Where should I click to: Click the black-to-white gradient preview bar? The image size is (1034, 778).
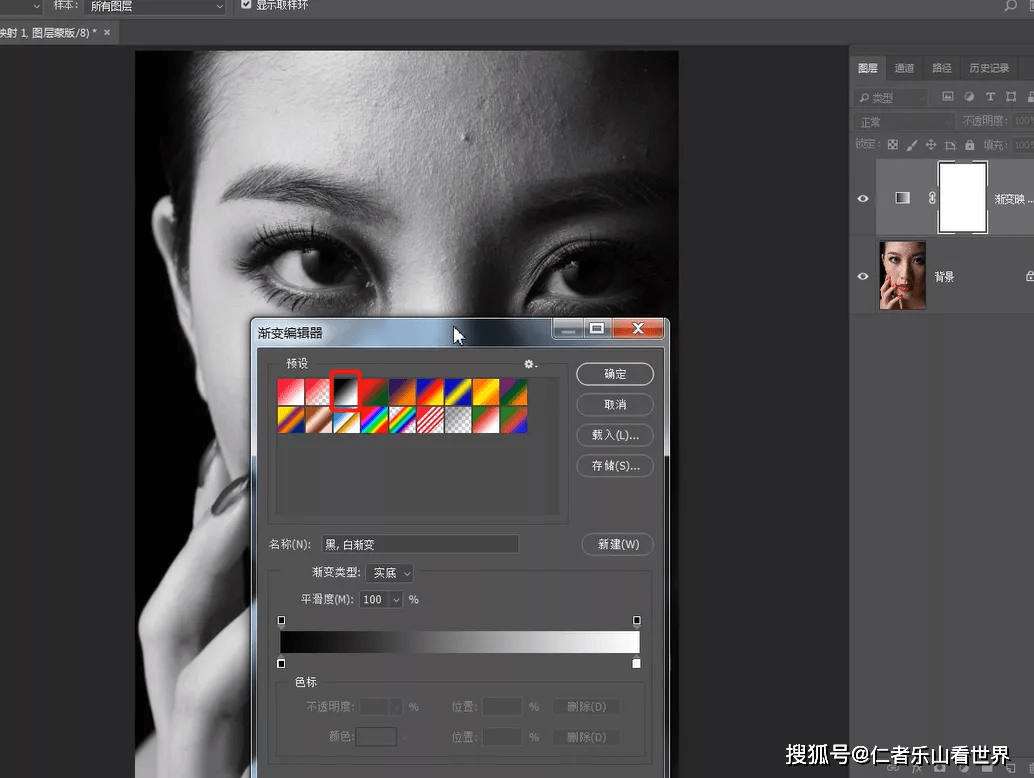[460, 642]
